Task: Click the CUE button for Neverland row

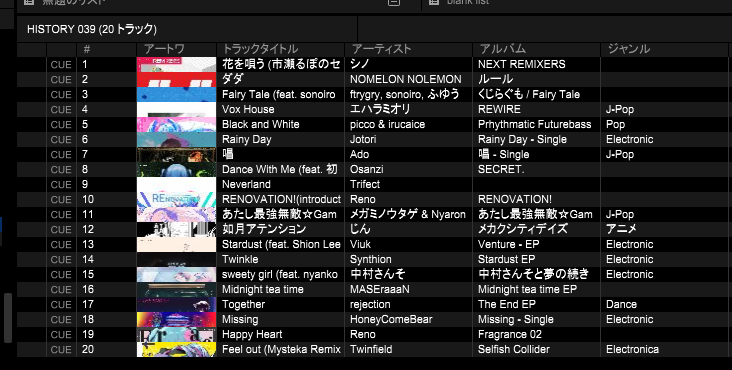Action: [x=61, y=184]
